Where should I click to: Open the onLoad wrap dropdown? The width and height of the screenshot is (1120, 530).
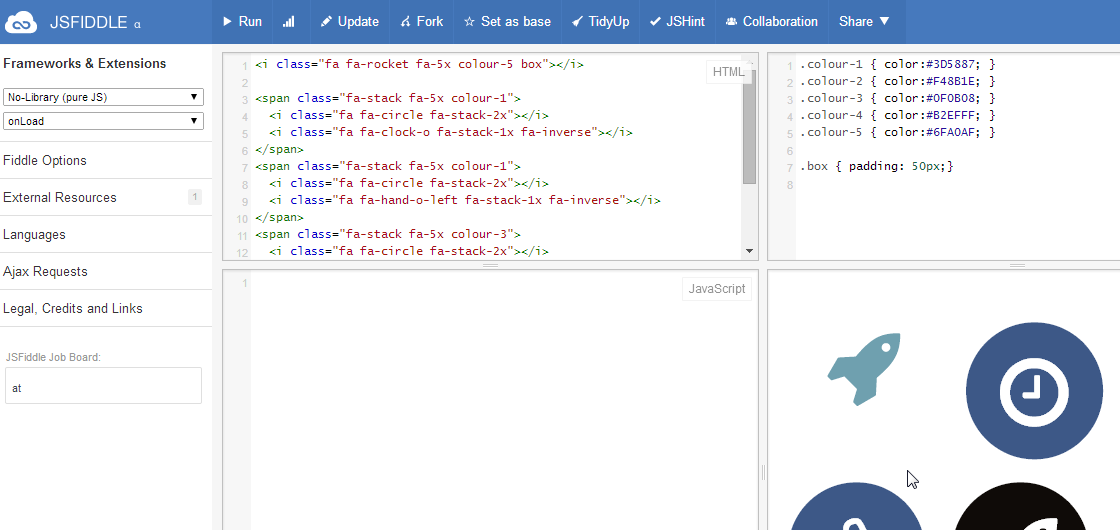click(104, 121)
